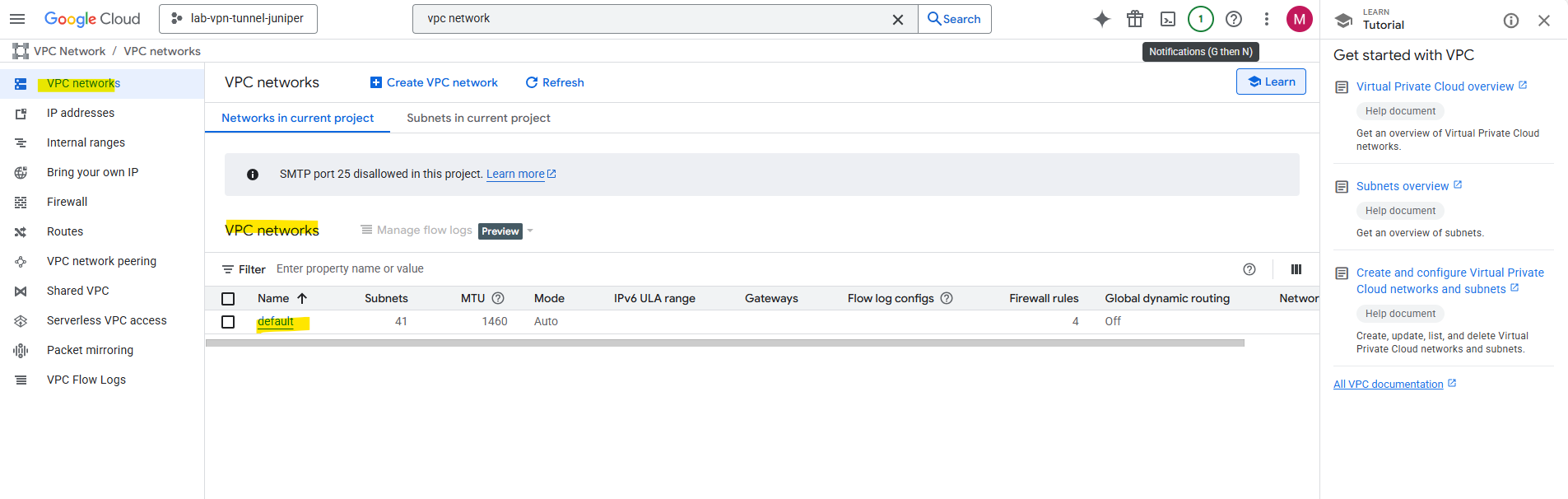Viewport: 1568px width, 499px height.
Task: Click the Serverless VPC access icon
Action: point(21,321)
